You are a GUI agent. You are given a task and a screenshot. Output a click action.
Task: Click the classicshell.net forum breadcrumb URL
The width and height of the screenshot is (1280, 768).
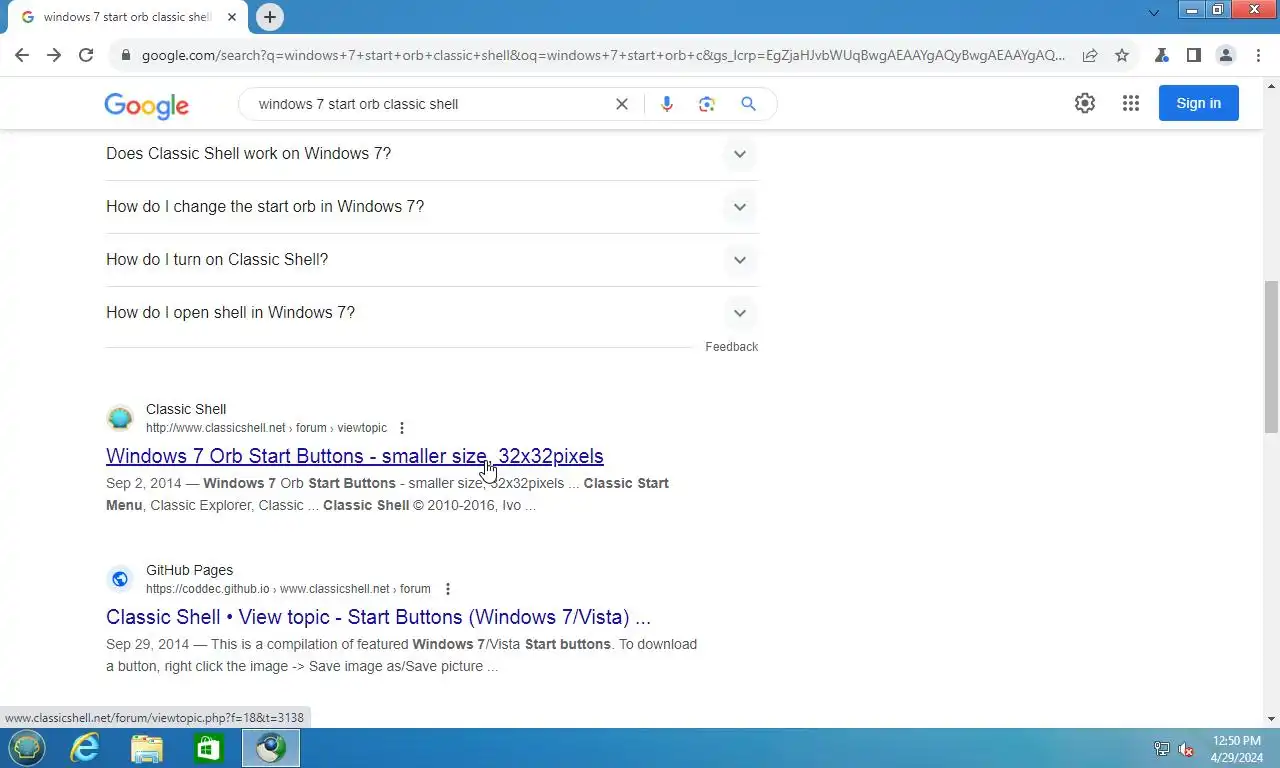pos(266,428)
